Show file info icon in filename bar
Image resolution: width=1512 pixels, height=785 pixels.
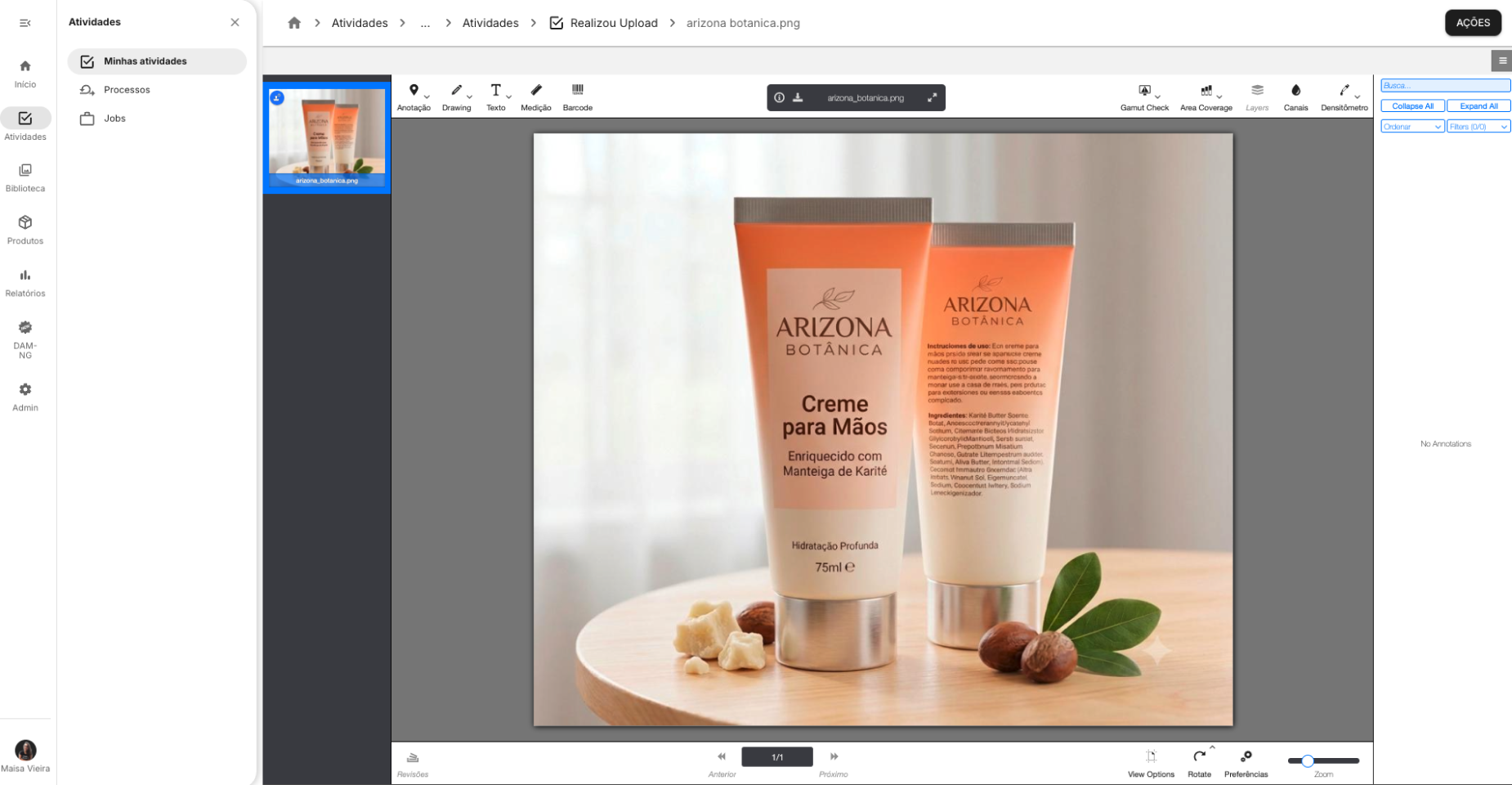click(780, 97)
